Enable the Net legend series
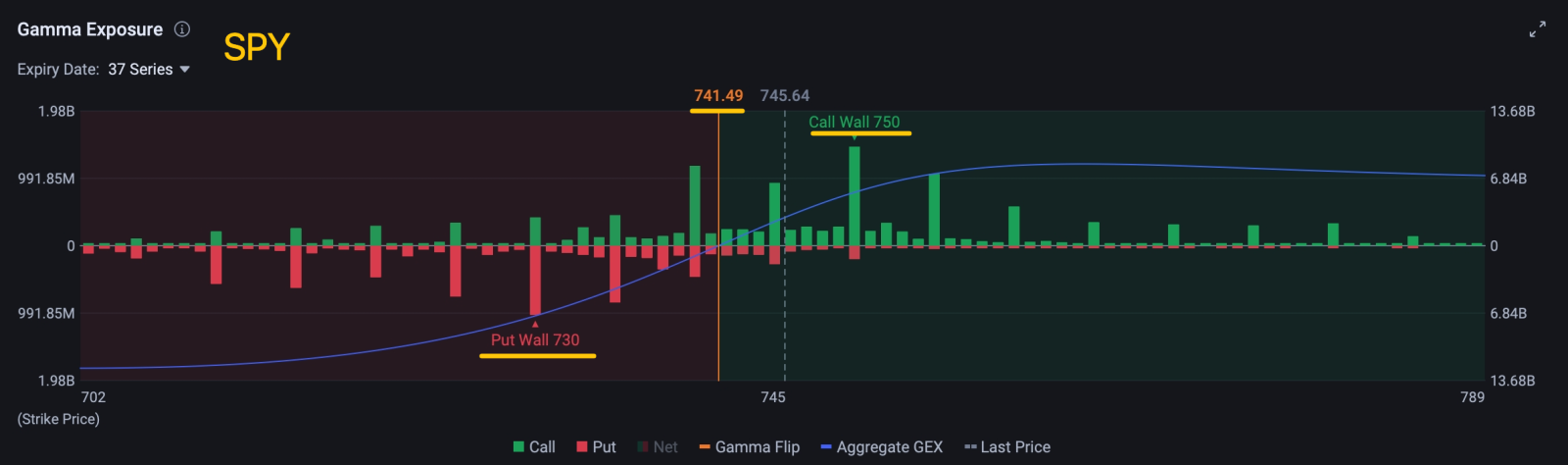Screen dimensions: 1568x465 click(658, 447)
